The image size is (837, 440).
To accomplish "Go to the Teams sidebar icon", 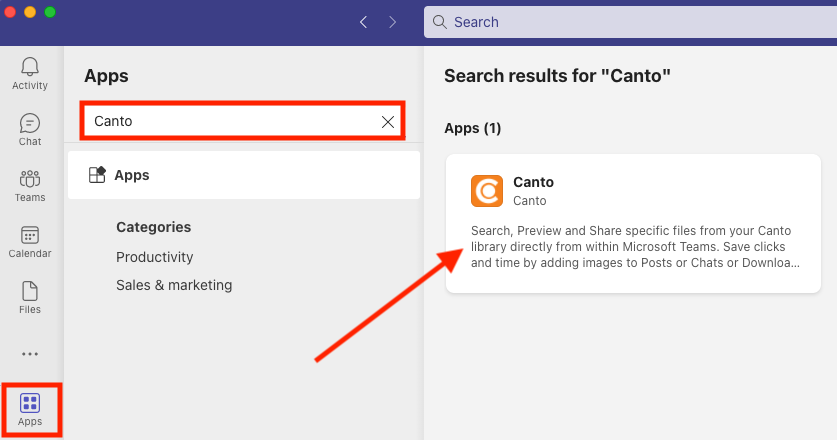I will click(x=30, y=186).
